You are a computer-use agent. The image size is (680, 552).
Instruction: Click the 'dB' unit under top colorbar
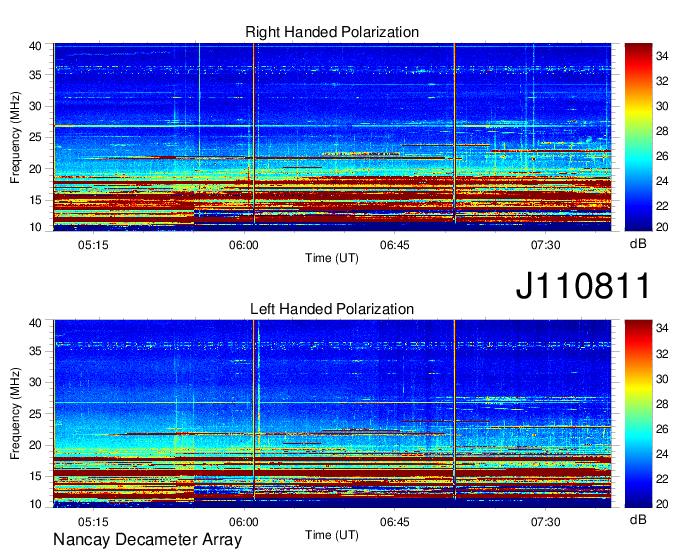638,244
